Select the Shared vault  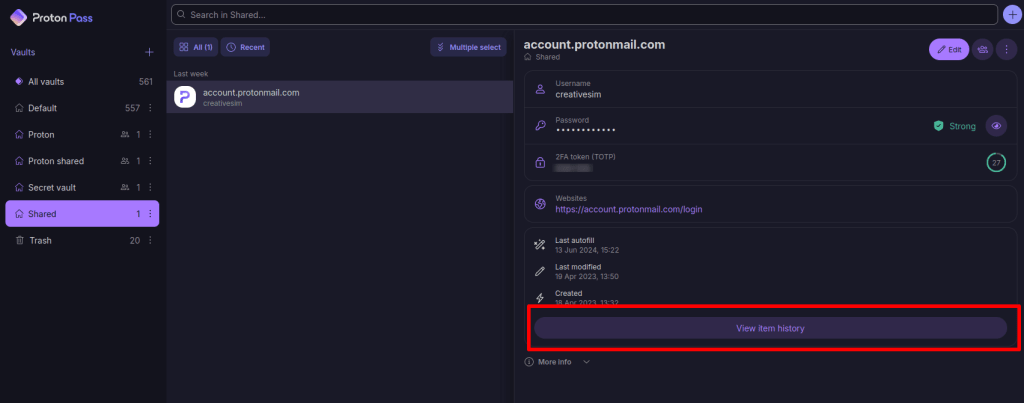click(82, 214)
